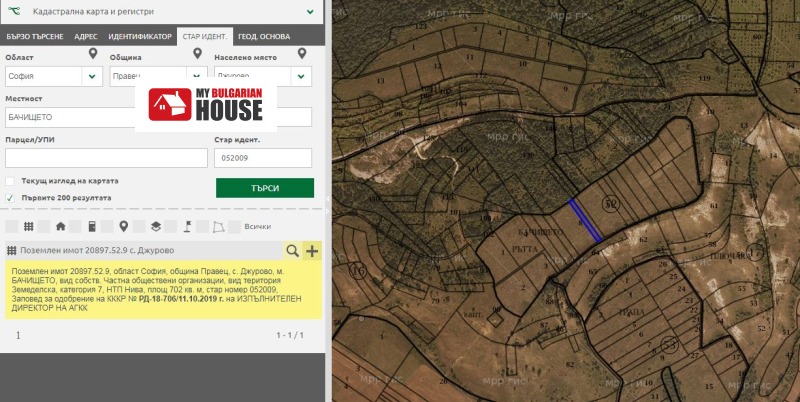Zoom to the found parcel with the magnifier icon

click(292, 250)
